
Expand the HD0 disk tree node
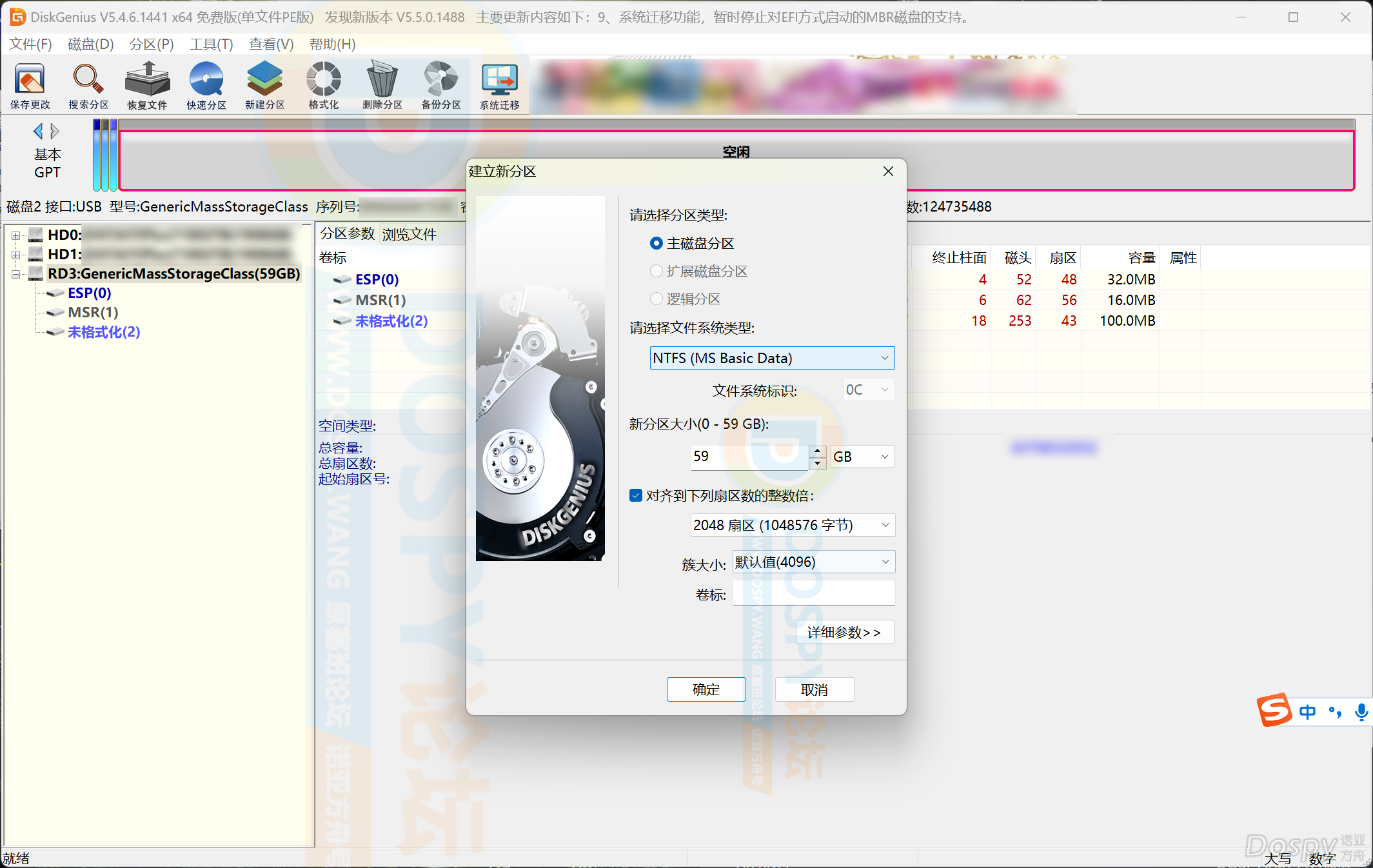tap(15, 235)
